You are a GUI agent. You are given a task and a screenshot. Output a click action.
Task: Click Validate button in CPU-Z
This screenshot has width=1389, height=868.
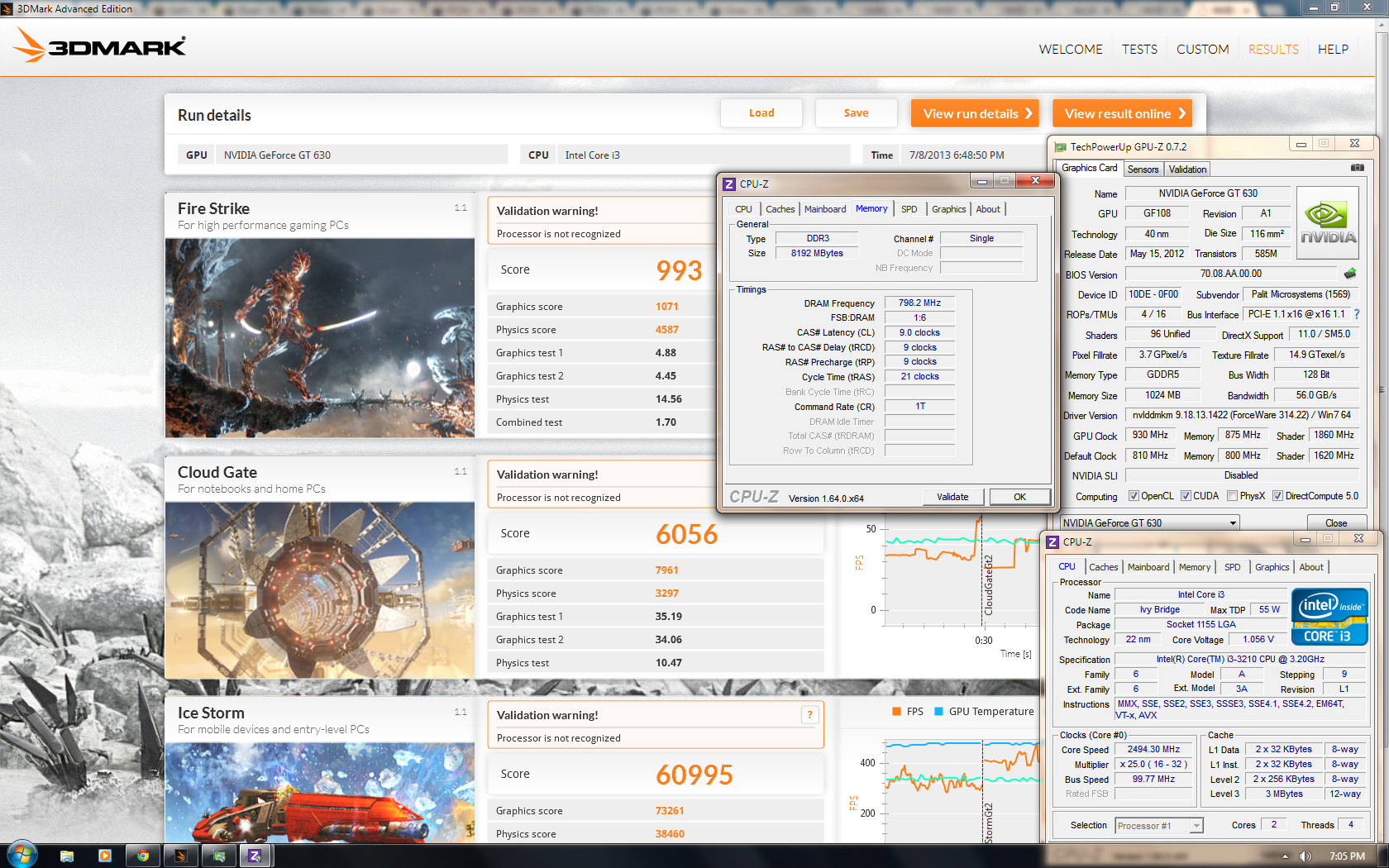[952, 497]
